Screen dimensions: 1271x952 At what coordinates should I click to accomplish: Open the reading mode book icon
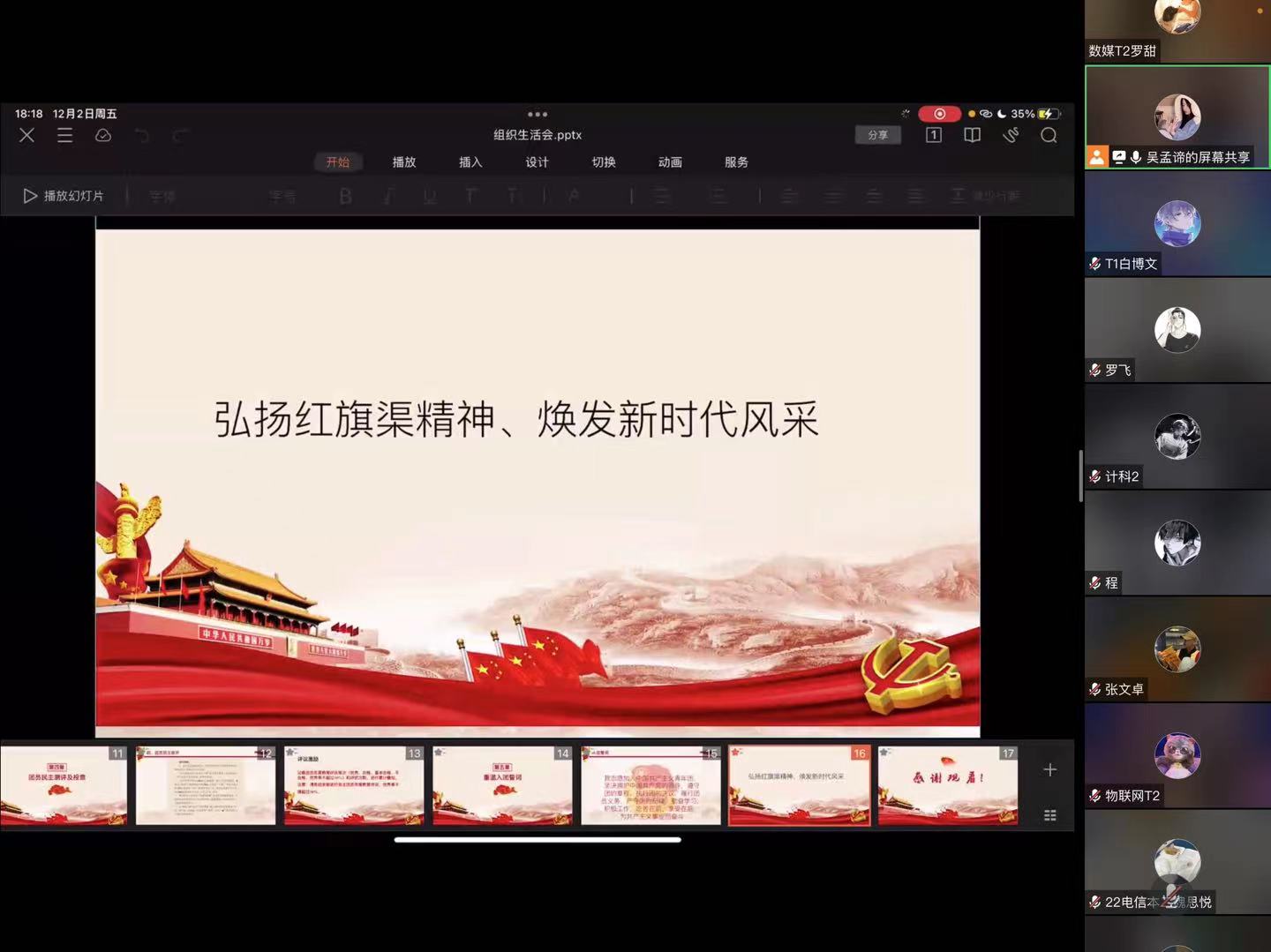[972, 135]
